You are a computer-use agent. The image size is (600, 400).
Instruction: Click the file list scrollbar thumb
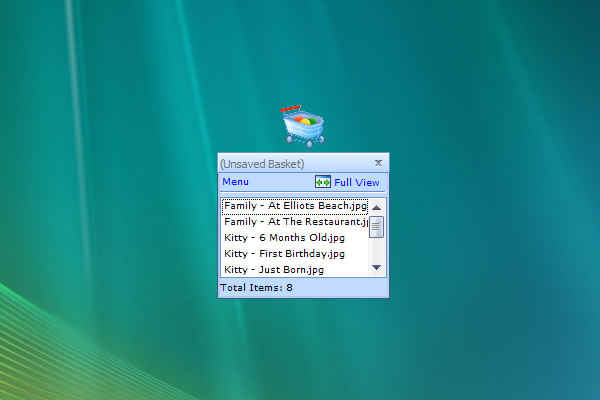point(377,227)
